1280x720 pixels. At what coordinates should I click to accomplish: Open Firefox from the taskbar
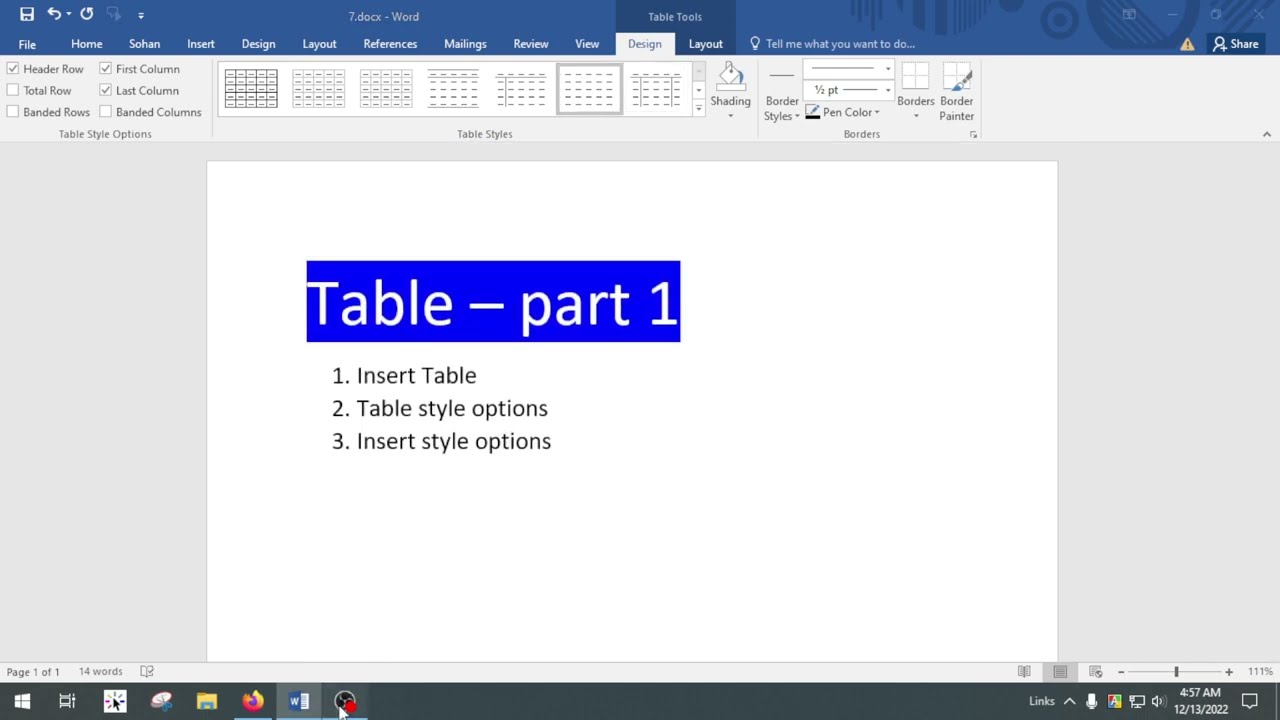(253, 701)
